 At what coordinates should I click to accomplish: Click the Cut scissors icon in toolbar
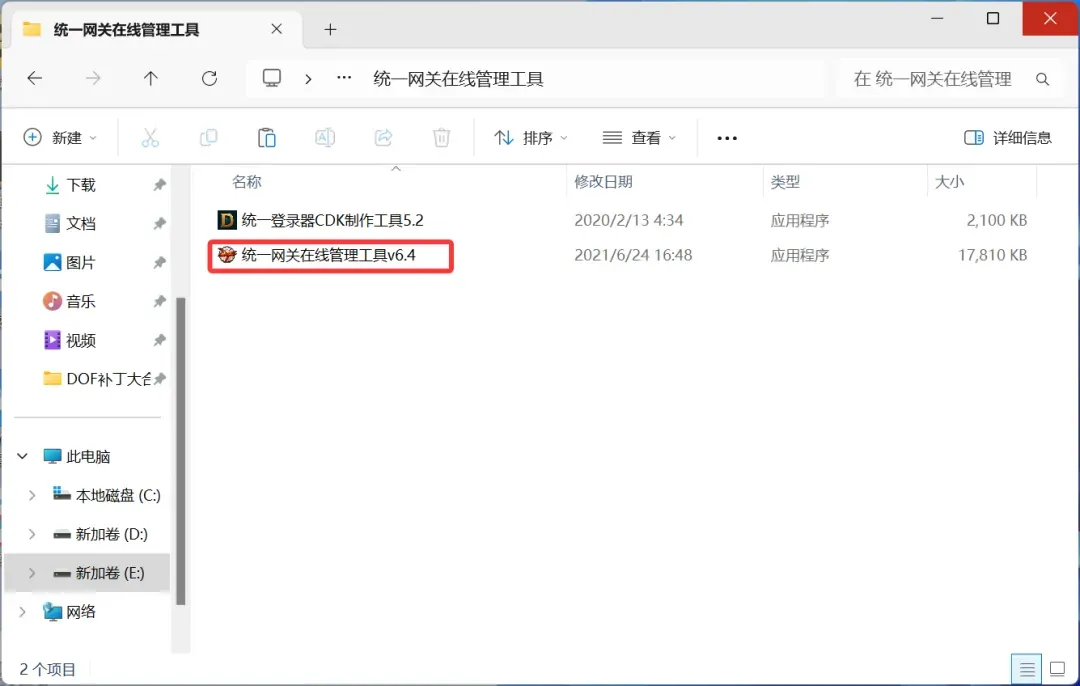click(x=150, y=138)
